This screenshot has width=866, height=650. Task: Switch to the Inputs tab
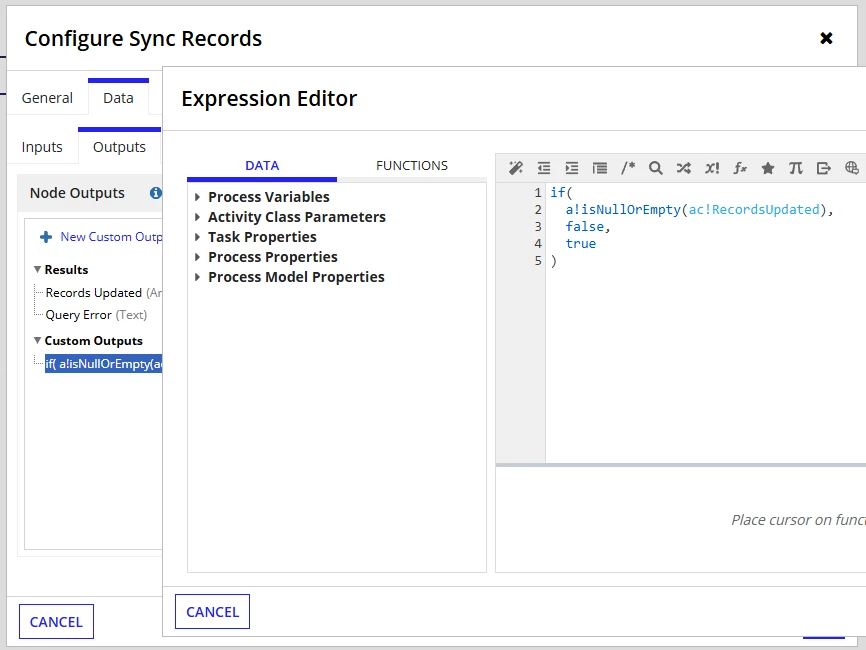click(x=42, y=147)
